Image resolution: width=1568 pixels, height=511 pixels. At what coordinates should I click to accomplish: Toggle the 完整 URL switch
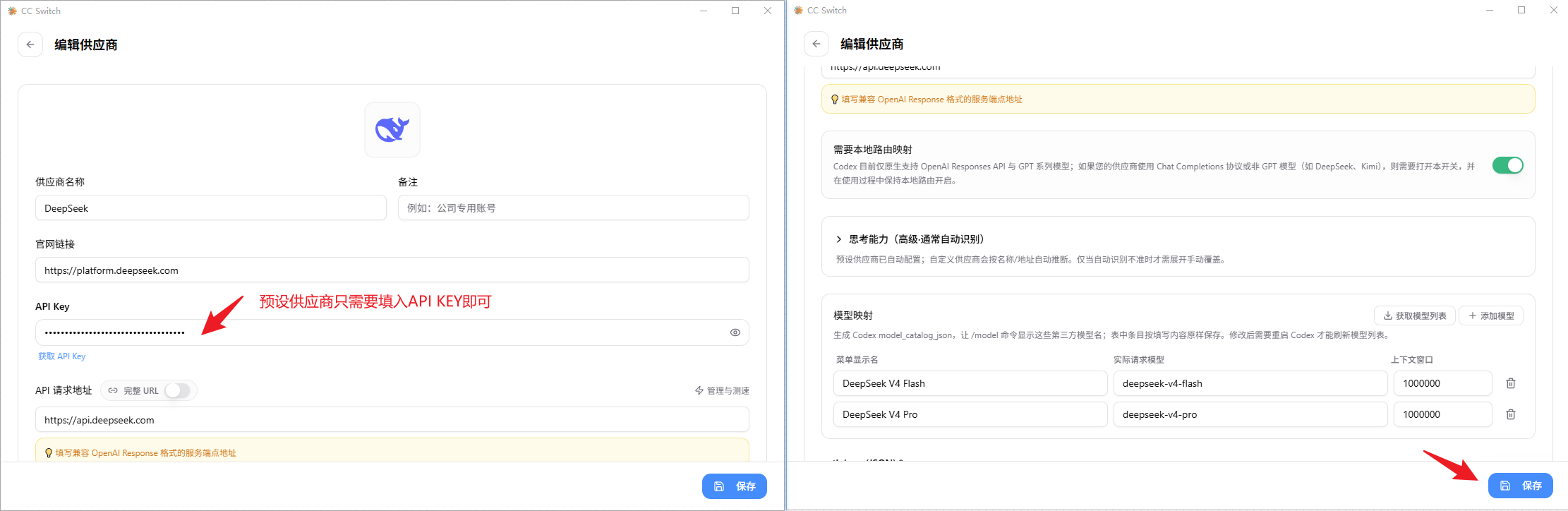[177, 390]
